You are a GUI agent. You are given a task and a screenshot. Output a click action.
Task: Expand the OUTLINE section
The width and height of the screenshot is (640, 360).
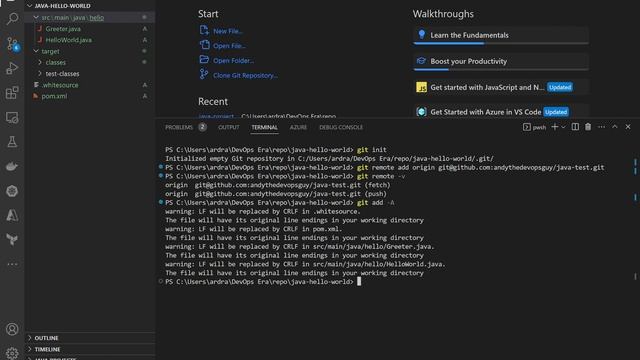91,338
